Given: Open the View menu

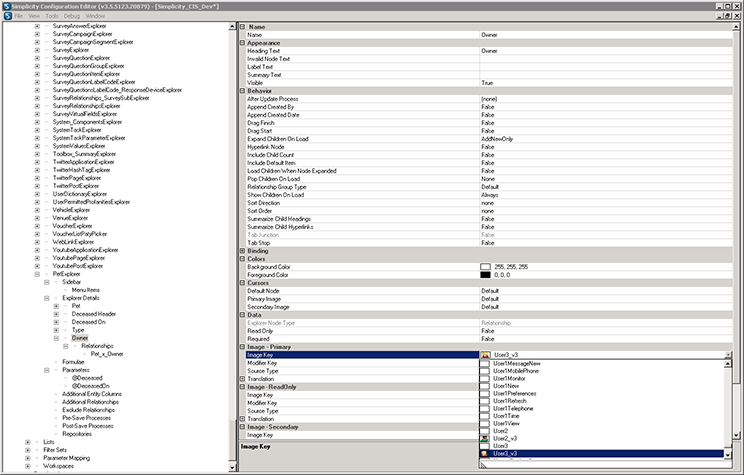Looking at the screenshot, I should pos(34,16).
